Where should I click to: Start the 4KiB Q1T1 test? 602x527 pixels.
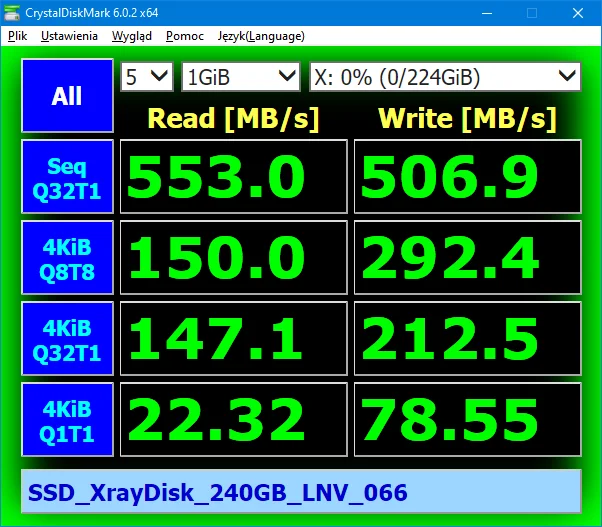pyautogui.click(x=68, y=420)
